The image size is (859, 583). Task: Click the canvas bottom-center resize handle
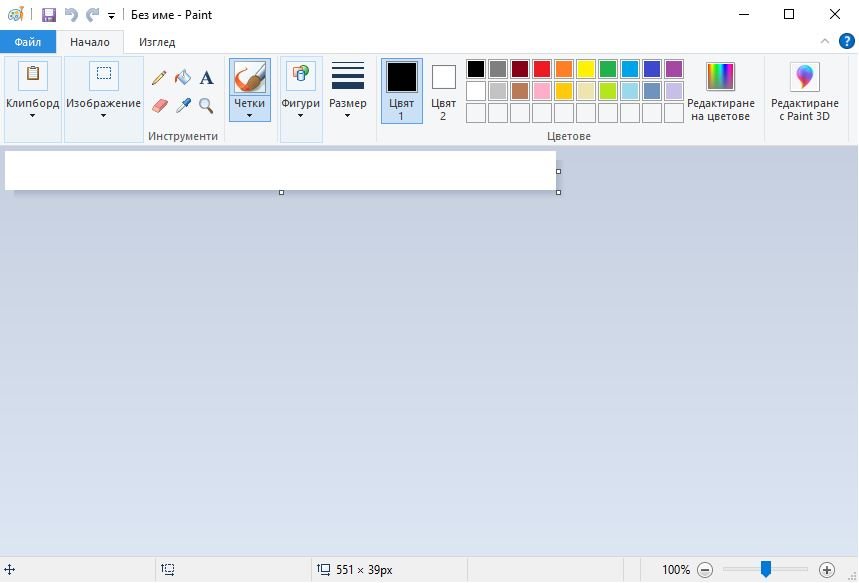click(x=282, y=192)
